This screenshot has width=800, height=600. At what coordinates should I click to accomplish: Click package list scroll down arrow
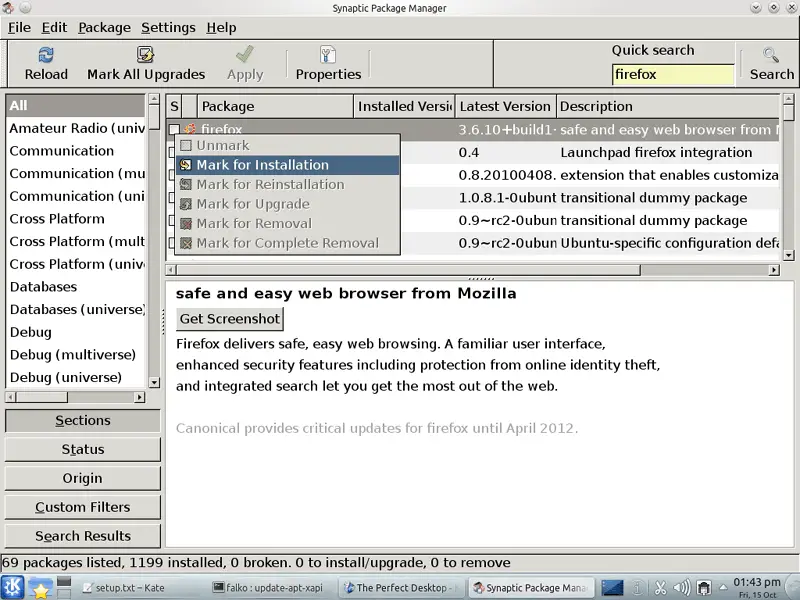pyautogui.click(x=789, y=255)
